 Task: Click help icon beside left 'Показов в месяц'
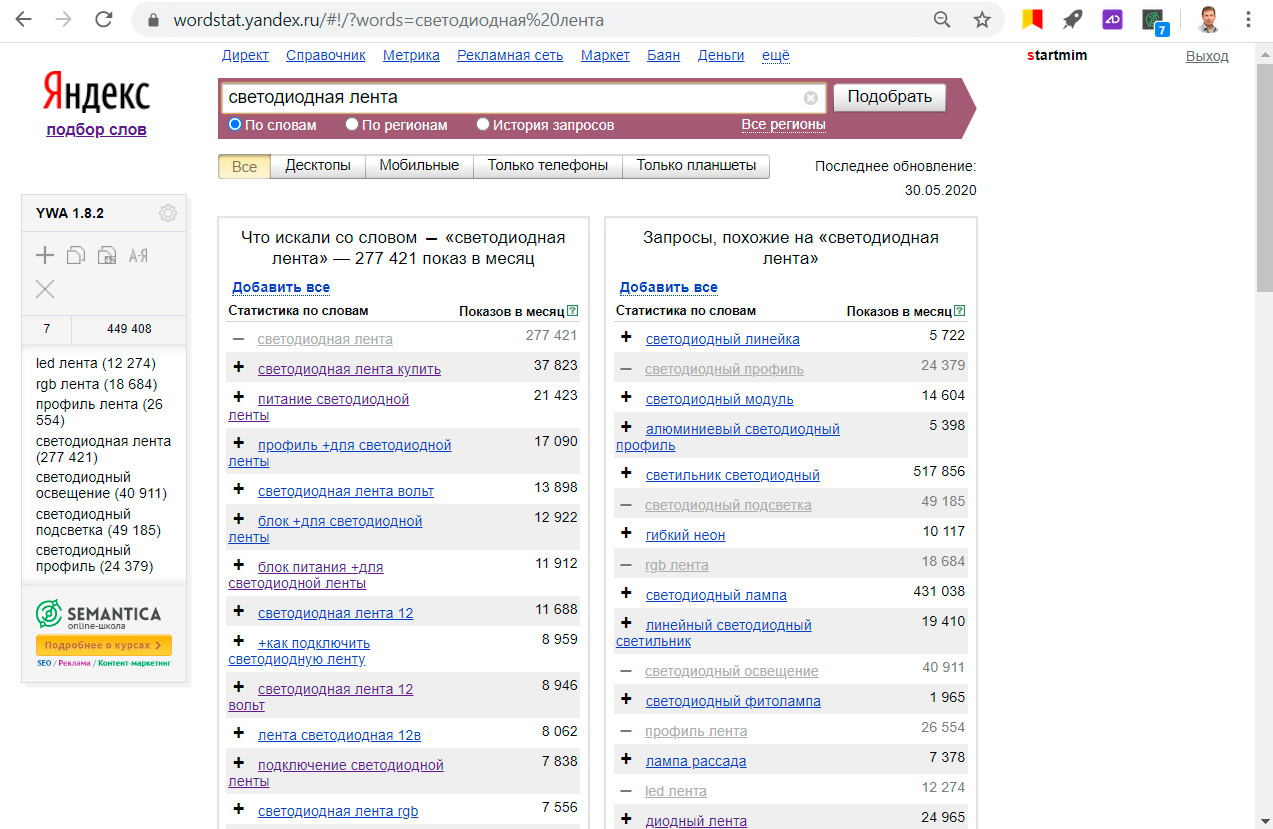[572, 311]
